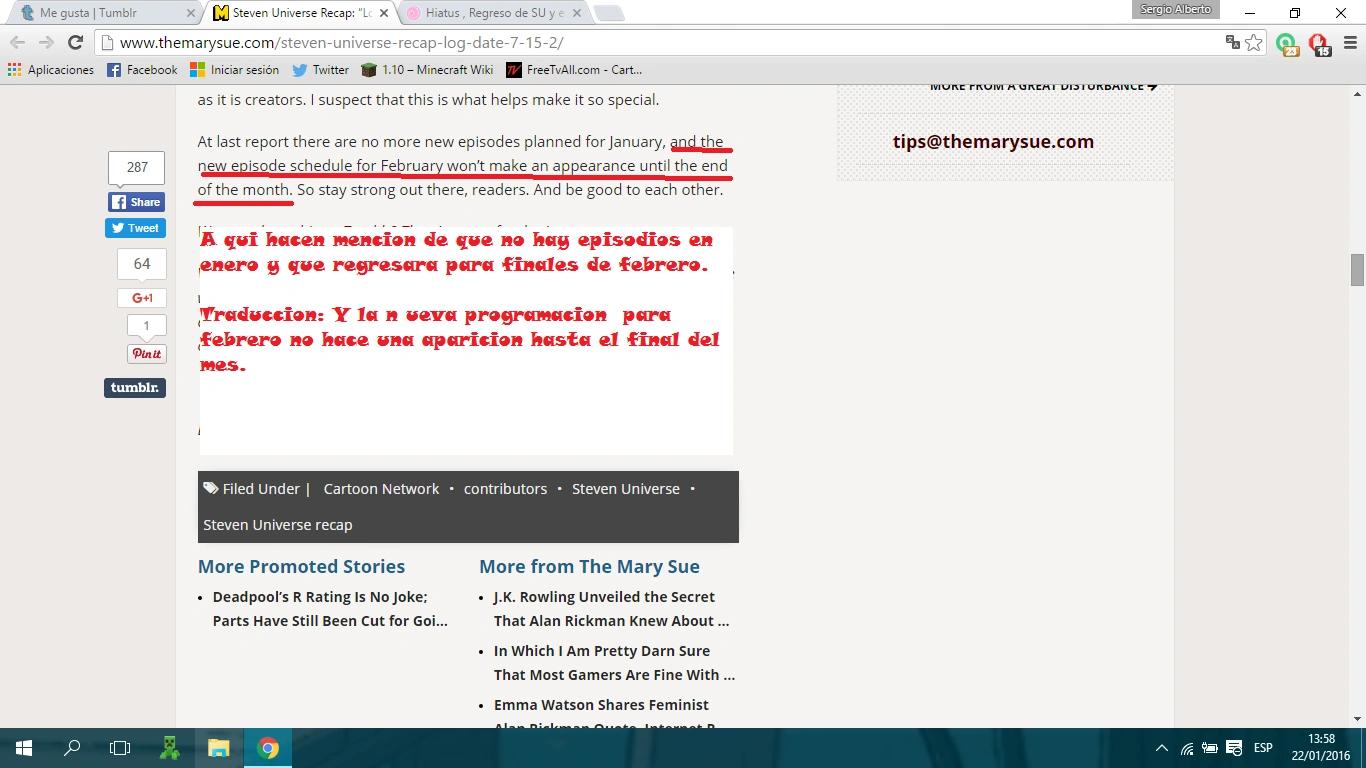The image size is (1366, 768).
Task: Switch to Hiatus, Regreso de SU tab
Action: pos(494,13)
